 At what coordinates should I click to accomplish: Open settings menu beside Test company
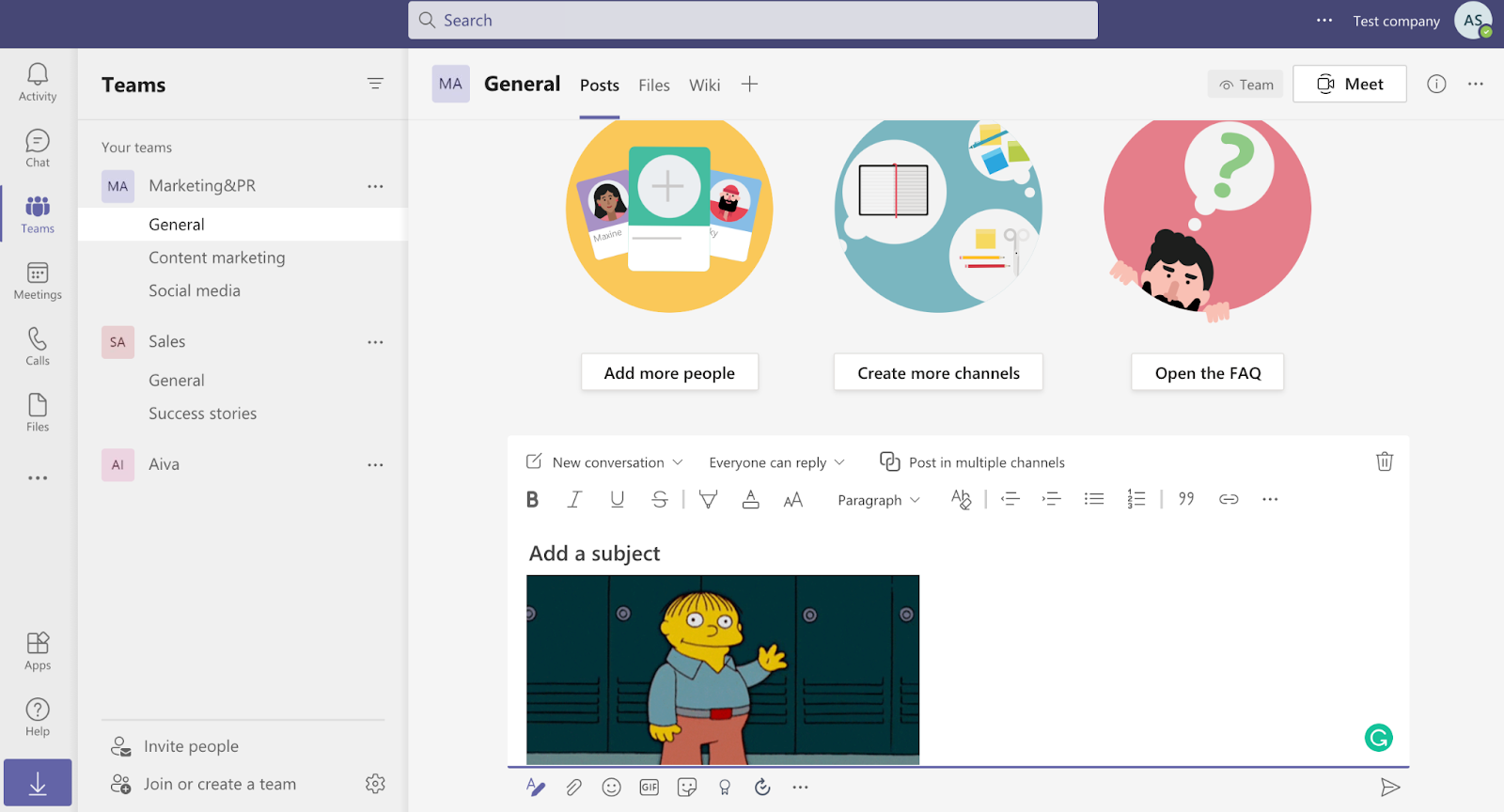[x=1324, y=20]
